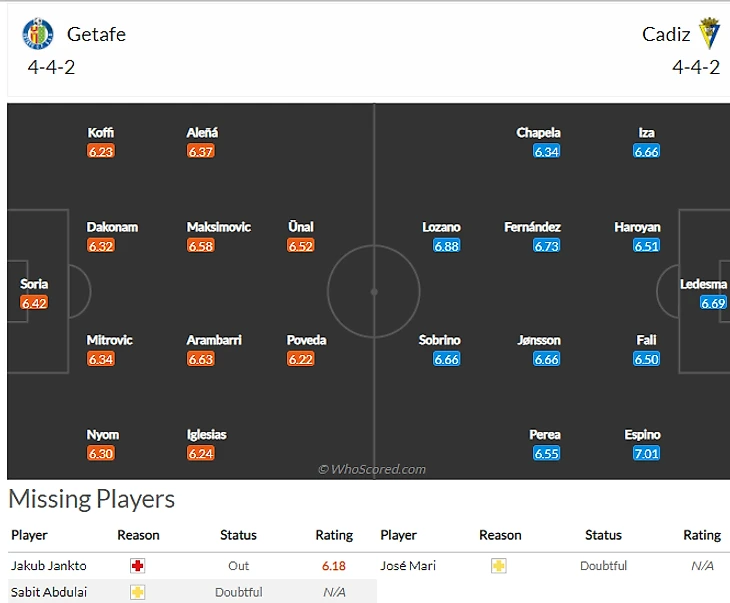Click Soria's 6.42 rating badge
Image resolution: width=730 pixels, height=603 pixels.
click(34, 303)
